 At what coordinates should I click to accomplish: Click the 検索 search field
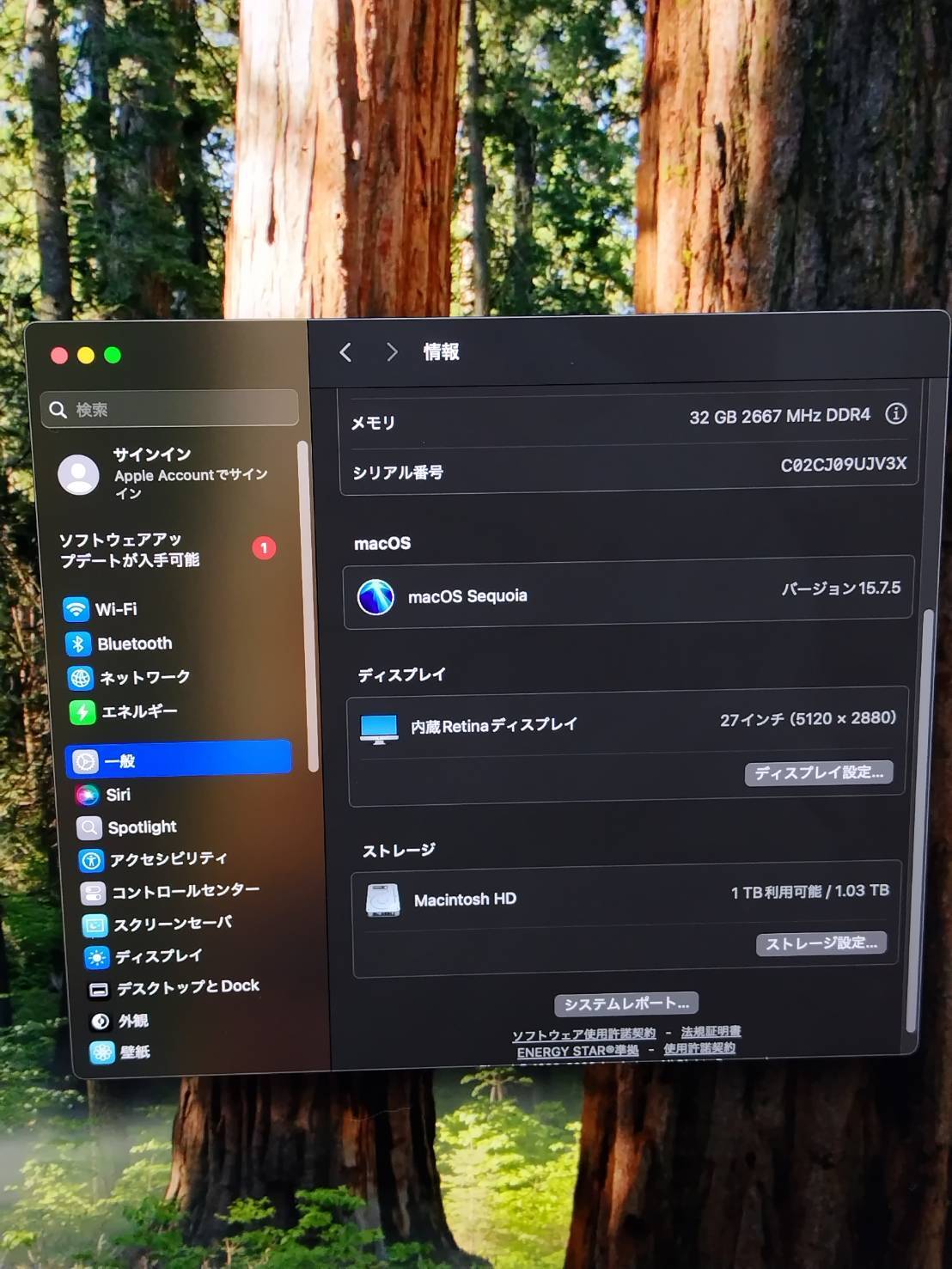pos(169,409)
